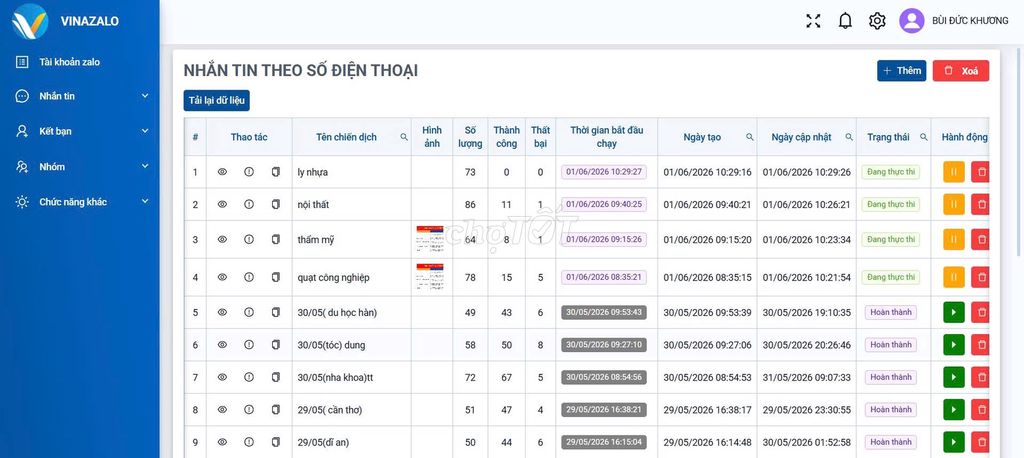Image resolution: width=1024 pixels, height=458 pixels.
Task: Open search filter for 'Ngày tạo' column
Action: (x=750, y=137)
